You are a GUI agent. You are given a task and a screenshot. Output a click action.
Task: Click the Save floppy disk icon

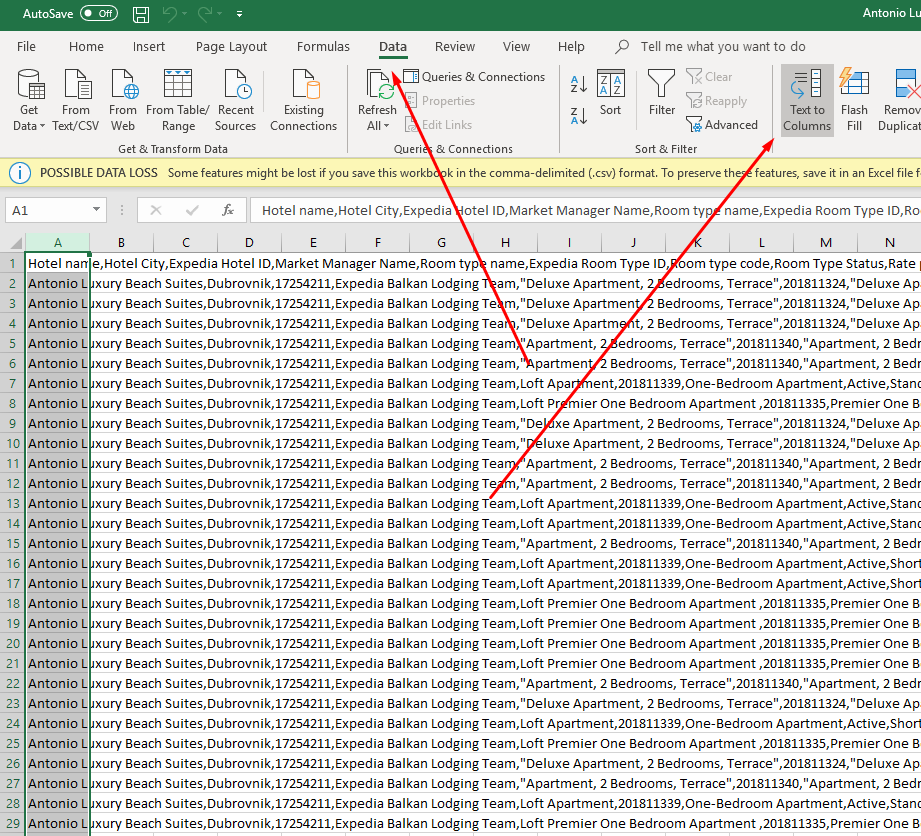coord(141,14)
